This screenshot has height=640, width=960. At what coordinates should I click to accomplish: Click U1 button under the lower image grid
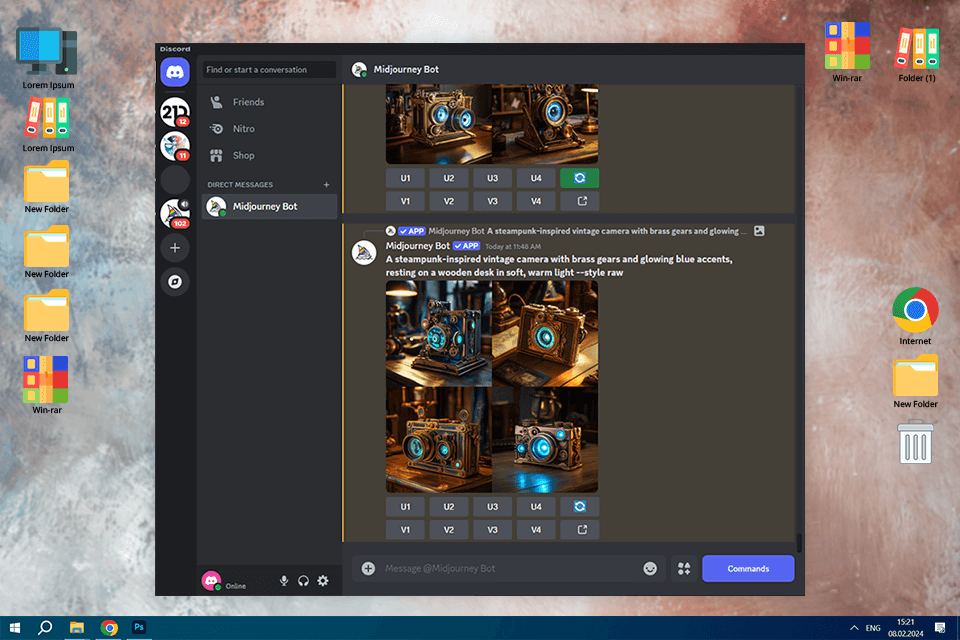pos(405,506)
